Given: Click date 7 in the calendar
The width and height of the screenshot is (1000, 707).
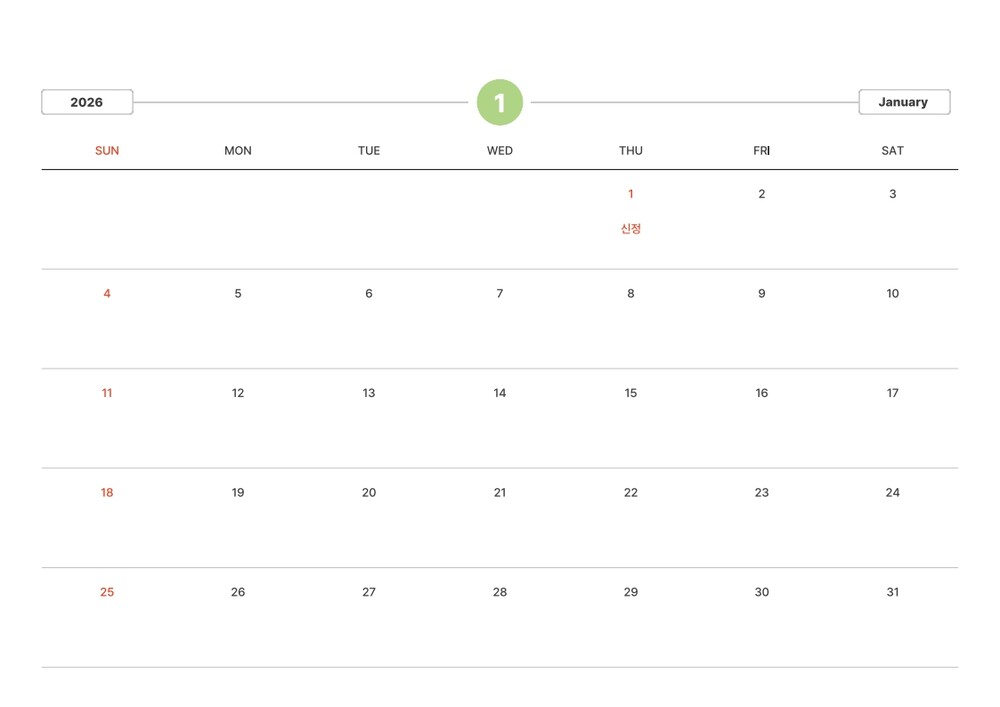Looking at the screenshot, I should click(x=500, y=294).
